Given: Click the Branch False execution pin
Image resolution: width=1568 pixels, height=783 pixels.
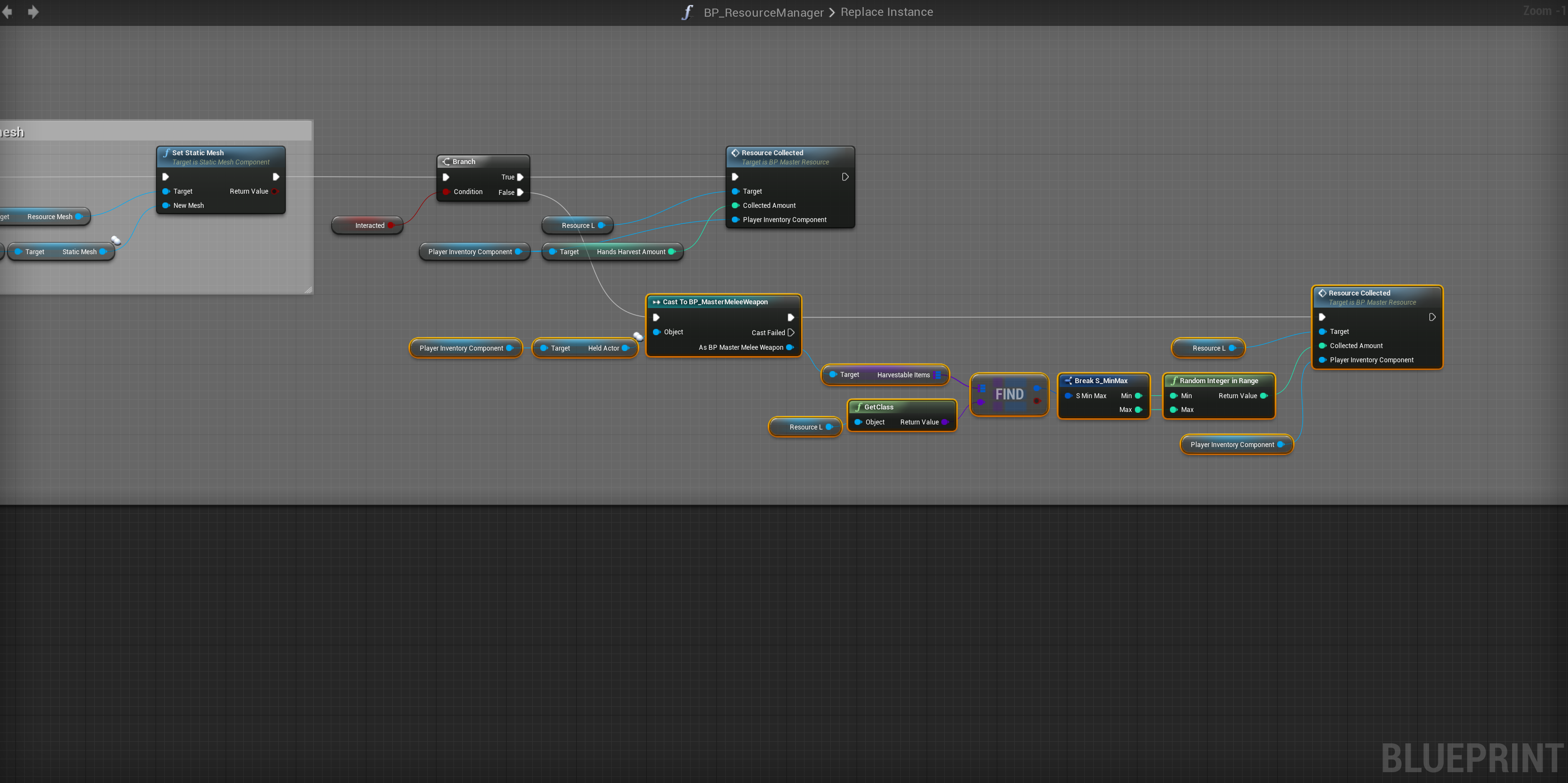Looking at the screenshot, I should [520, 192].
